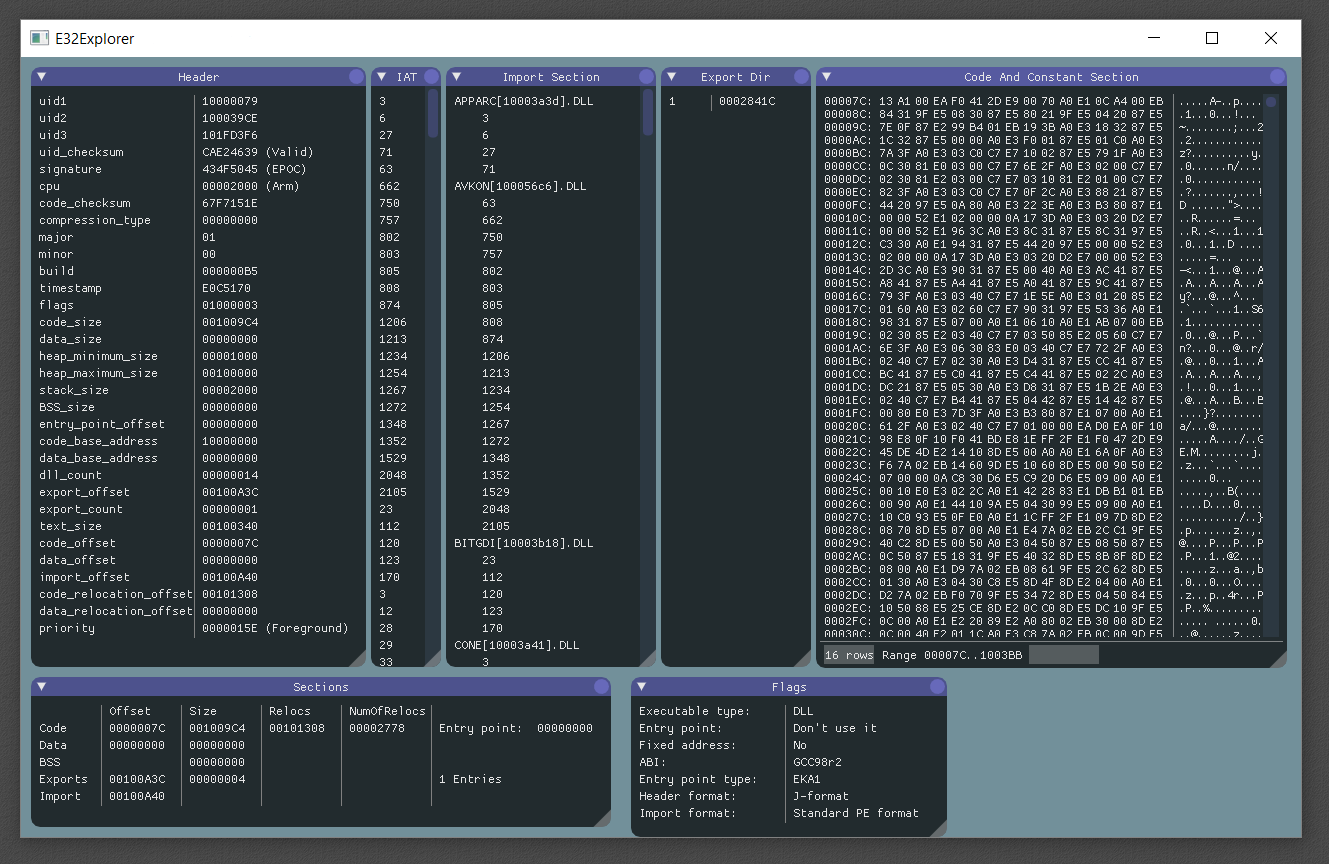Viewport: 1329px width, 864px height.
Task: Click header format value J-format
Action: pos(821,796)
